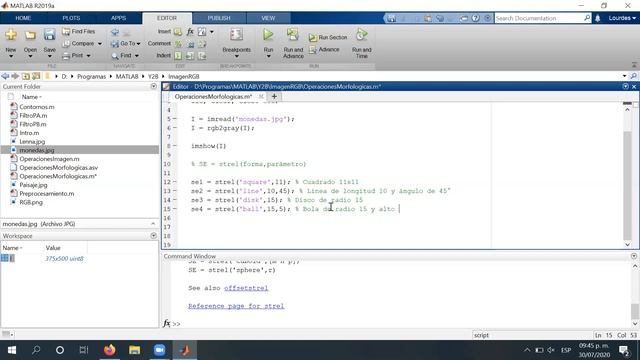Click the Compare files icon
Image resolution: width=640 pixels, height=360 pixels.
(66, 43)
